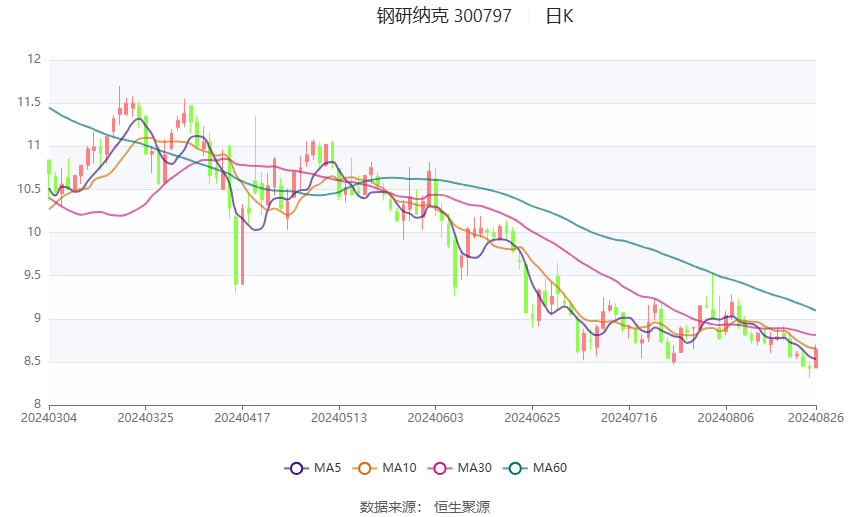Click the 9.5 y-axis price label

pos(32,275)
